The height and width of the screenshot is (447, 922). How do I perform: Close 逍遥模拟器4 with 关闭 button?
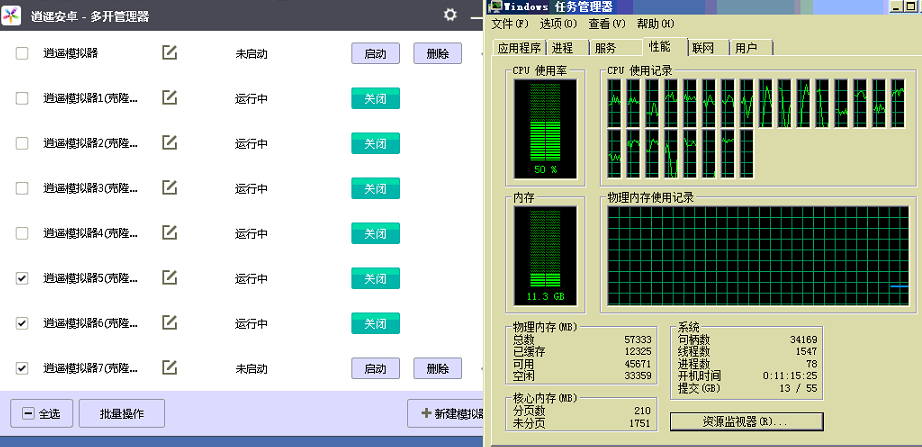coord(376,233)
